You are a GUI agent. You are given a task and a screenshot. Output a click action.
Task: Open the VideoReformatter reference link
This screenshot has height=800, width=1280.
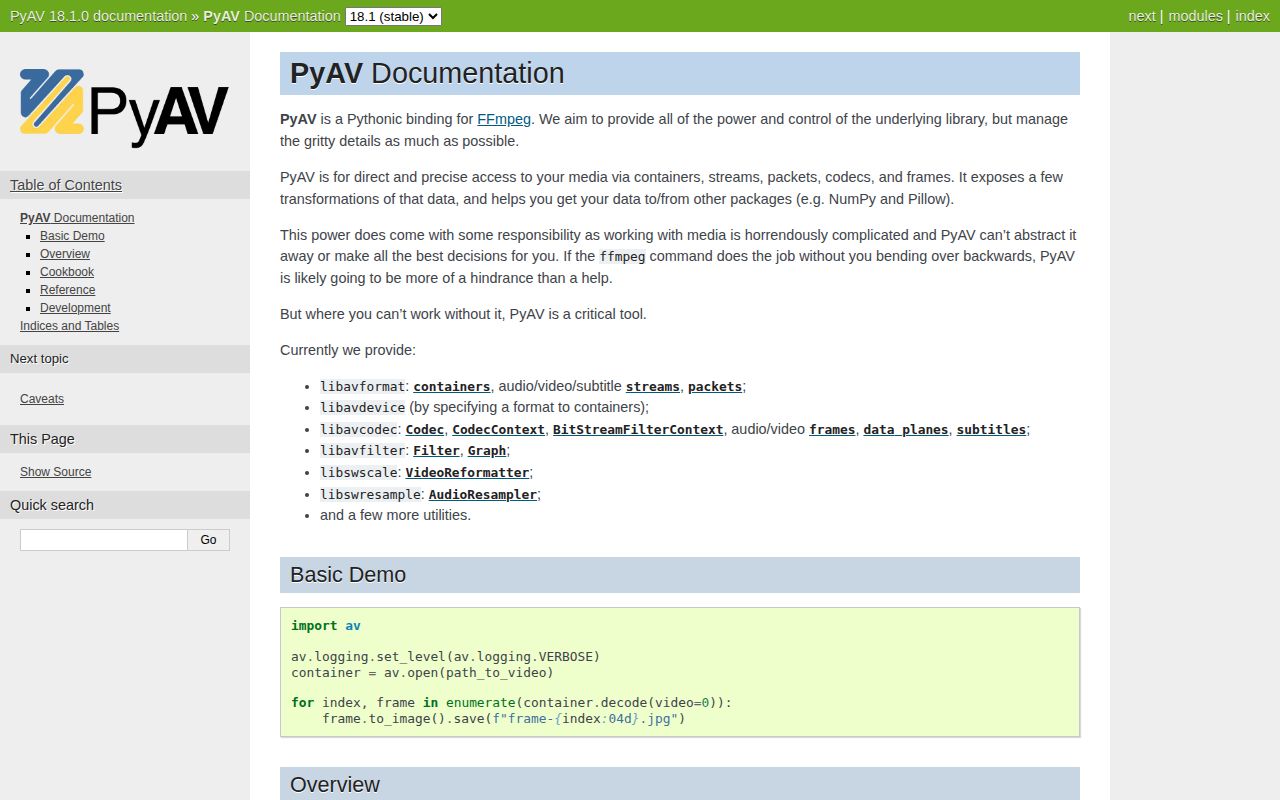(467, 473)
